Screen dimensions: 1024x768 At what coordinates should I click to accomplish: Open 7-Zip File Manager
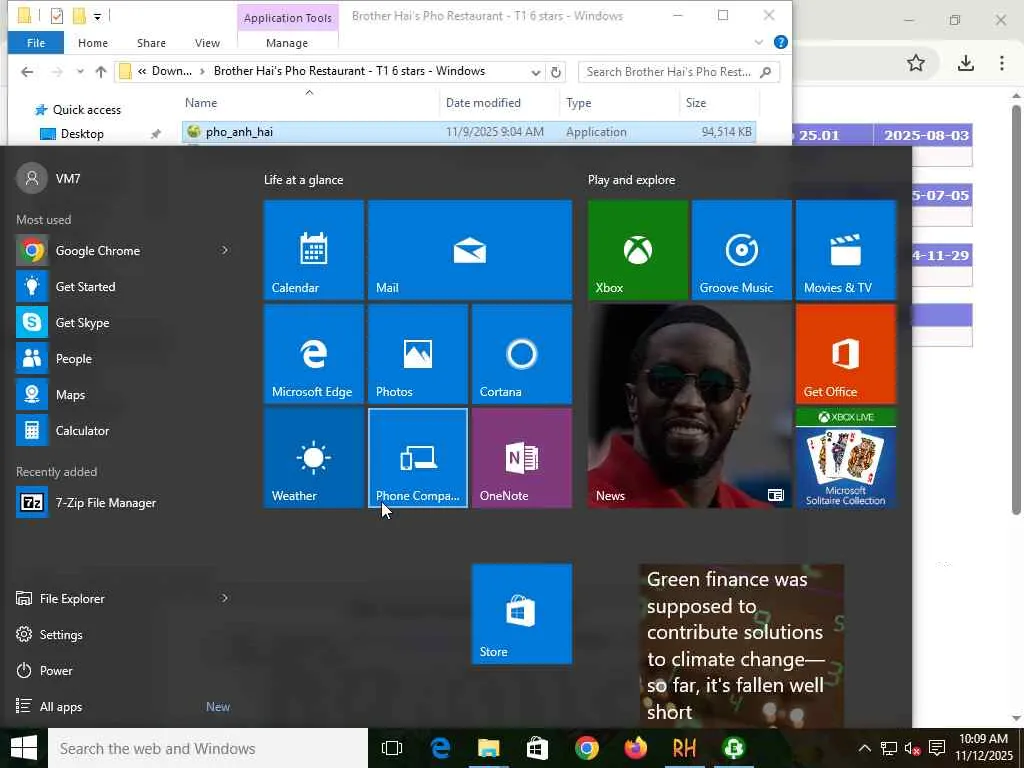point(104,503)
